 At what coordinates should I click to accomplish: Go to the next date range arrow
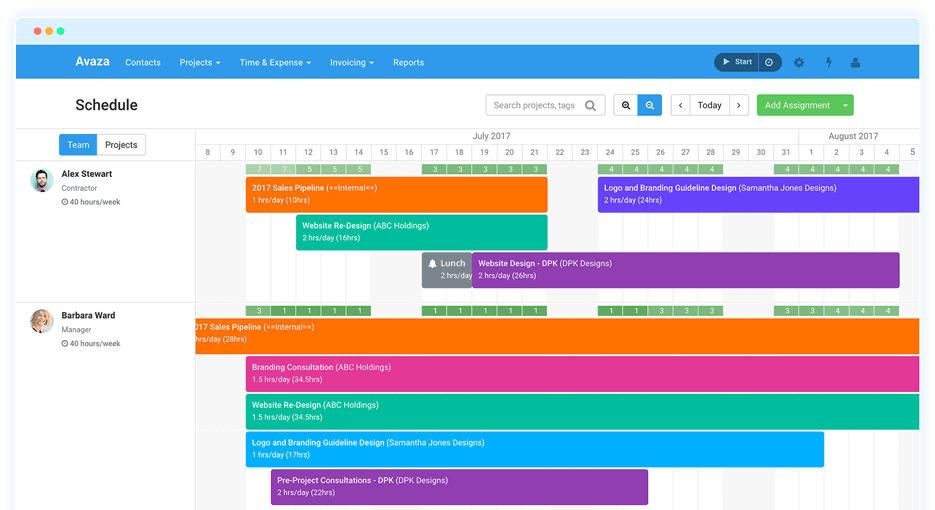tap(738, 105)
